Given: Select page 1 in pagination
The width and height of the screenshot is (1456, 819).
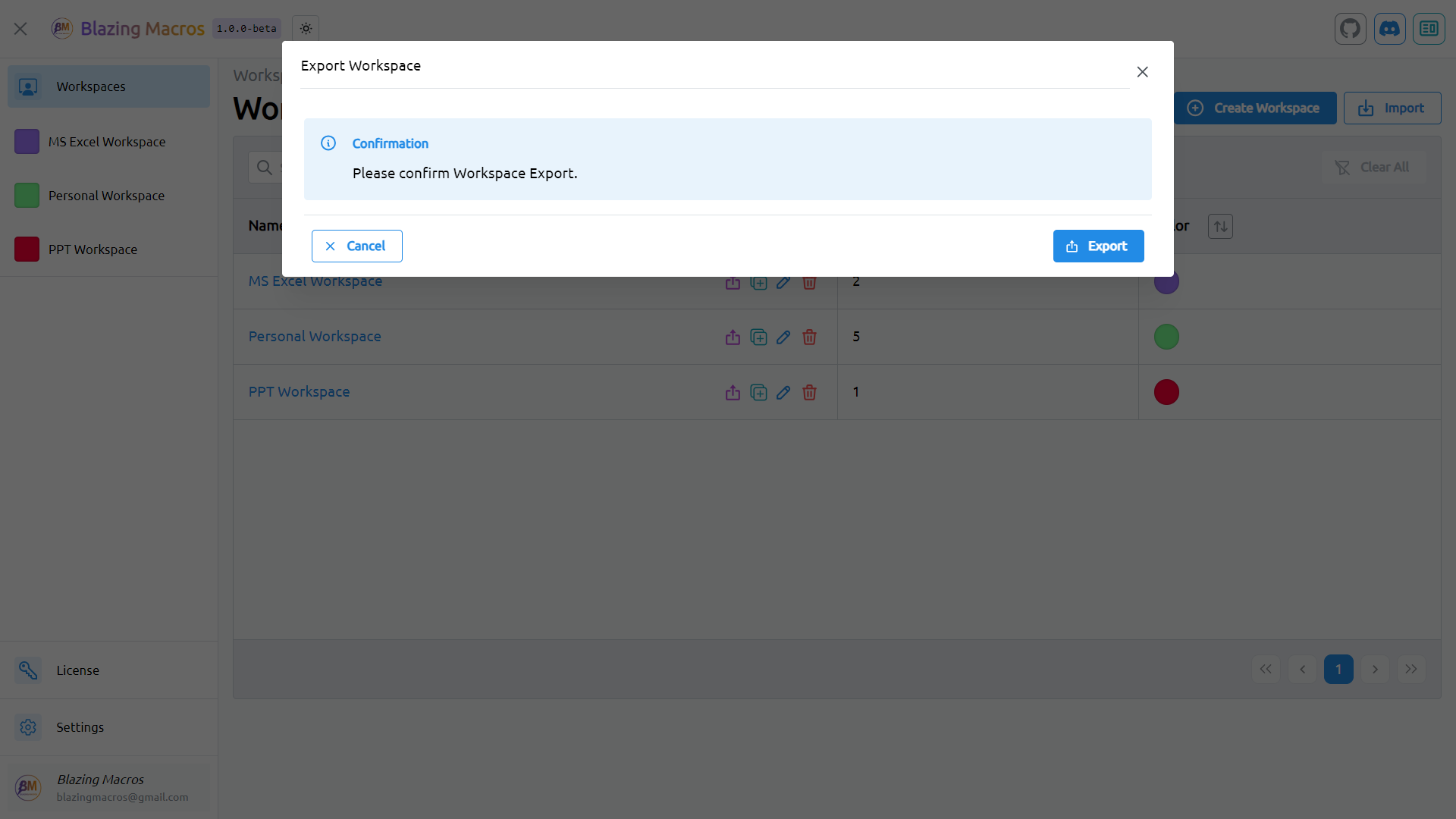Looking at the screenshot, I should (1338, 670).
